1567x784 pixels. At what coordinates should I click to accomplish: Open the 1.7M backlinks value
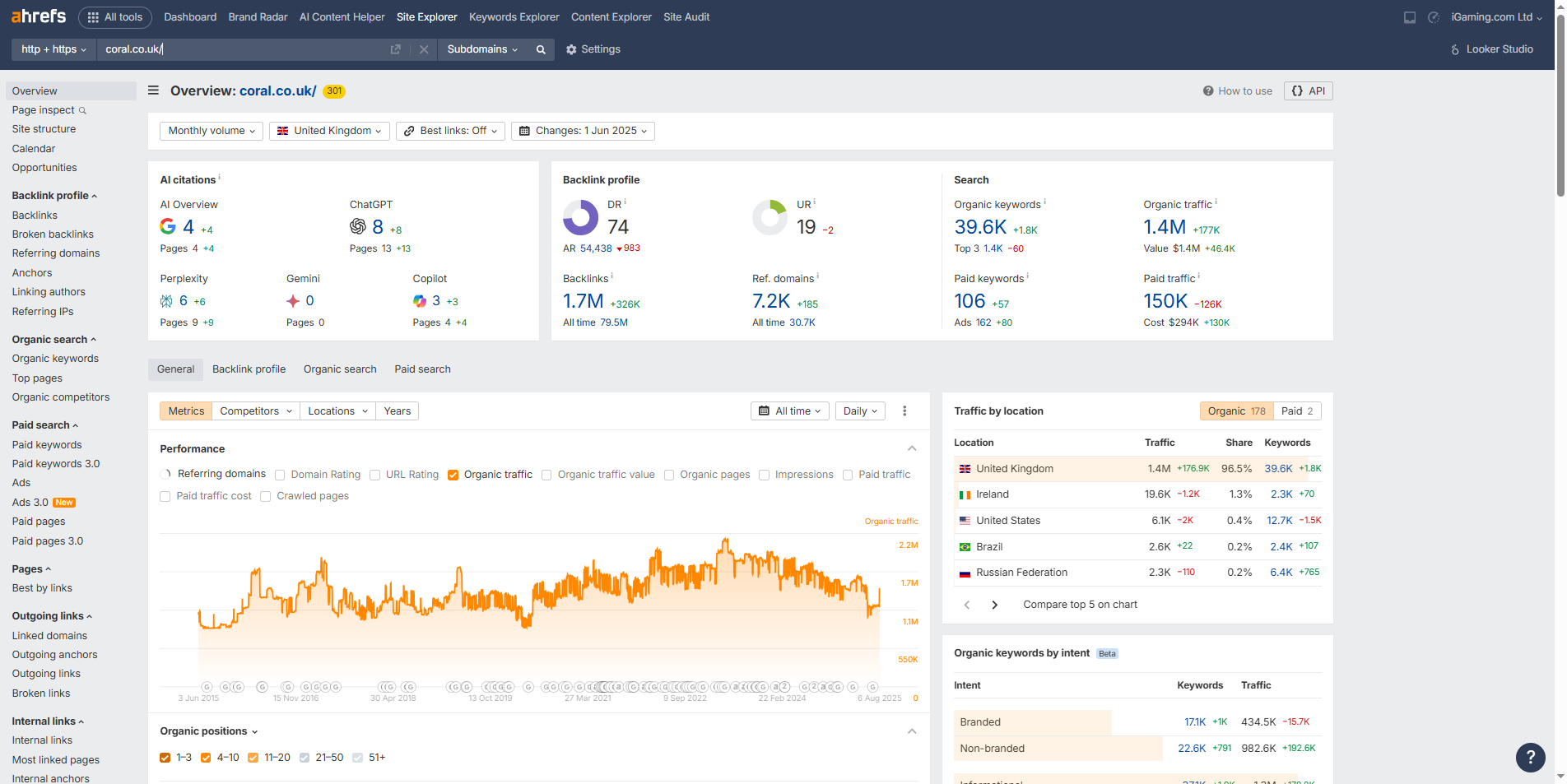click(x=583, y=301)
